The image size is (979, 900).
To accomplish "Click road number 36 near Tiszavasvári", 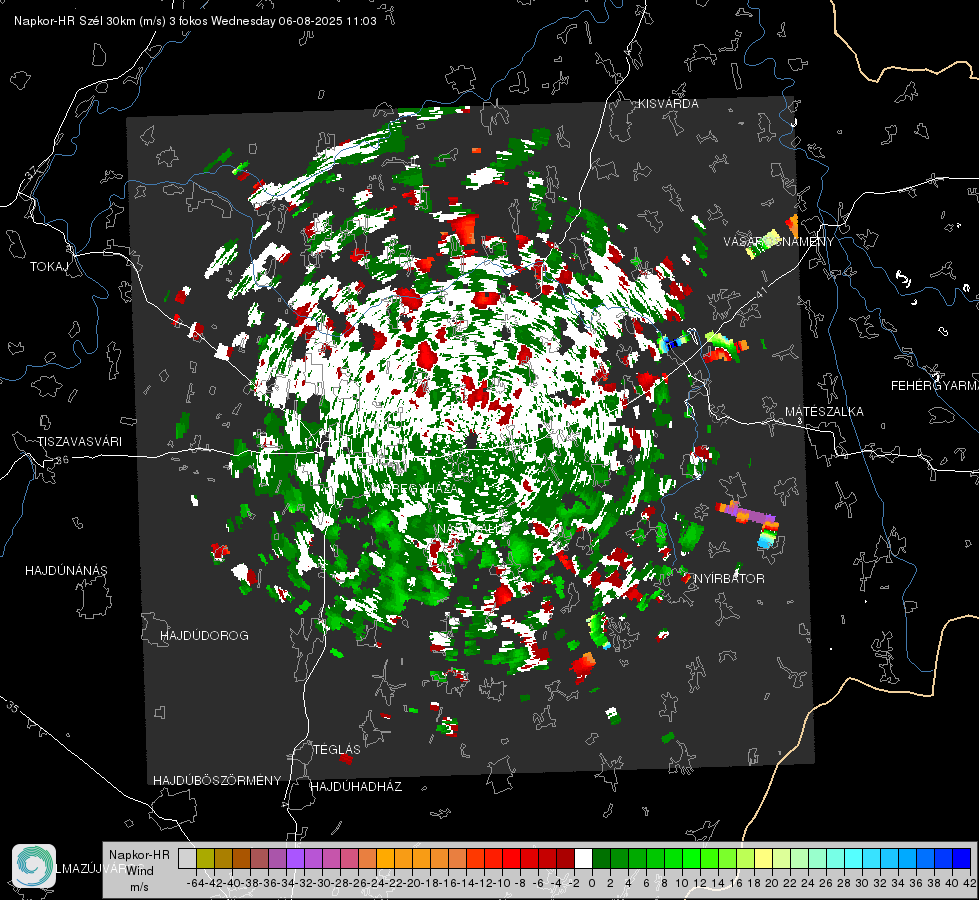I will 62,460.
